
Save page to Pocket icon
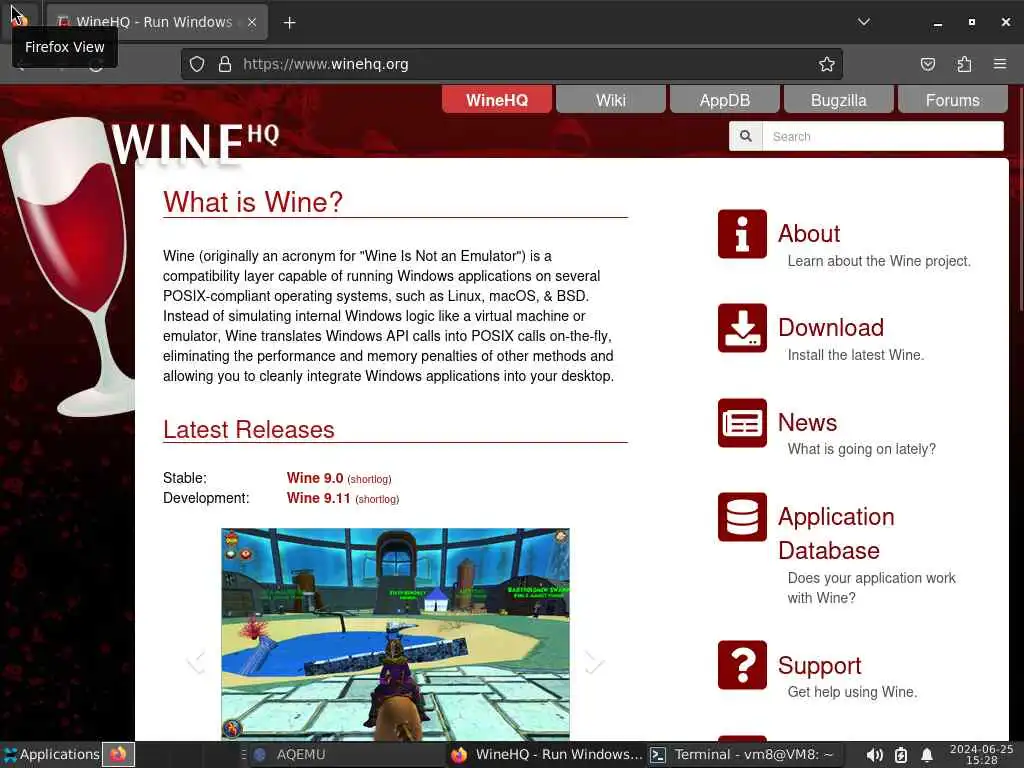point(927,64)
